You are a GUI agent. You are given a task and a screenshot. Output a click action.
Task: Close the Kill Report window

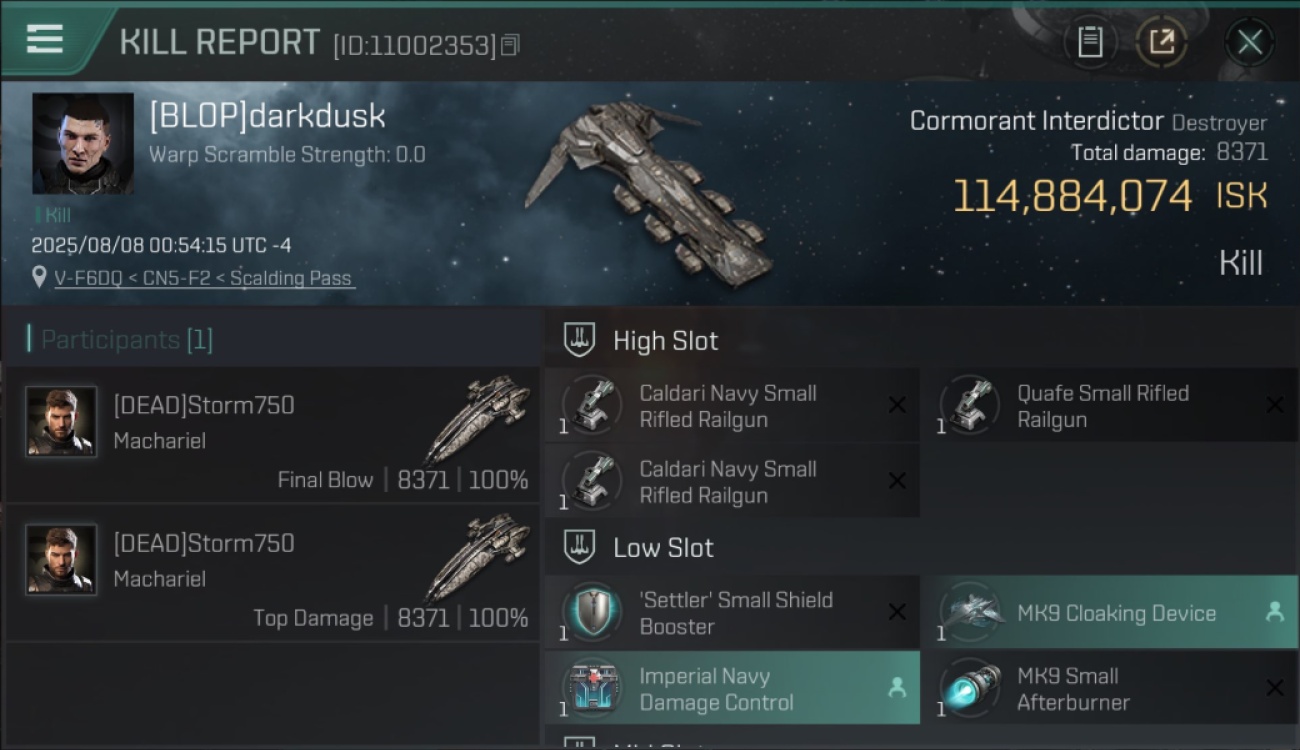pos(1249,42)
